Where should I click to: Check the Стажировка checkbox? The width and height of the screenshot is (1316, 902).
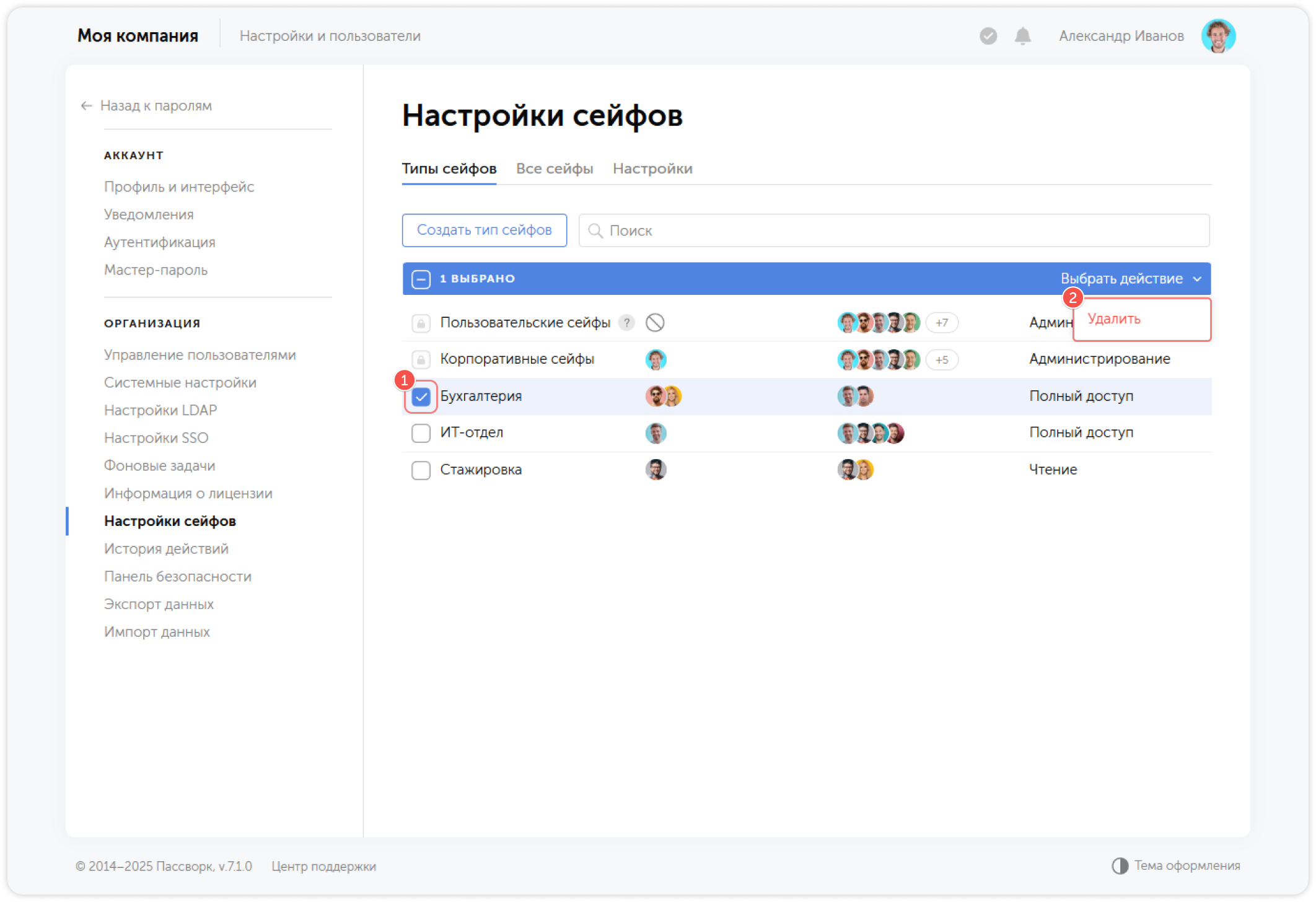coord(421,470)
